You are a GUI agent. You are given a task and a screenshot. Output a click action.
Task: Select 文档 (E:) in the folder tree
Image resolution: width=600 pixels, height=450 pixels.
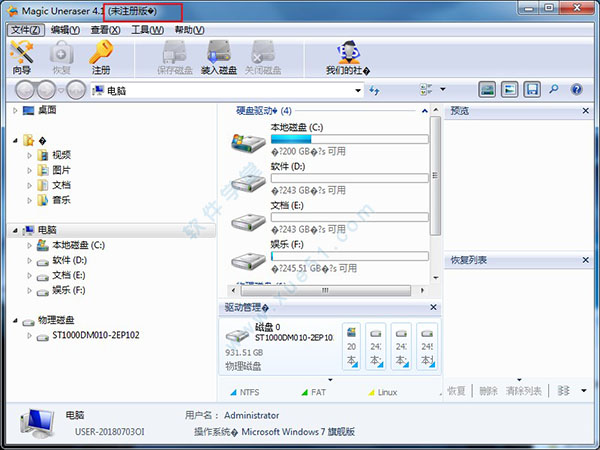coord(69,275)
